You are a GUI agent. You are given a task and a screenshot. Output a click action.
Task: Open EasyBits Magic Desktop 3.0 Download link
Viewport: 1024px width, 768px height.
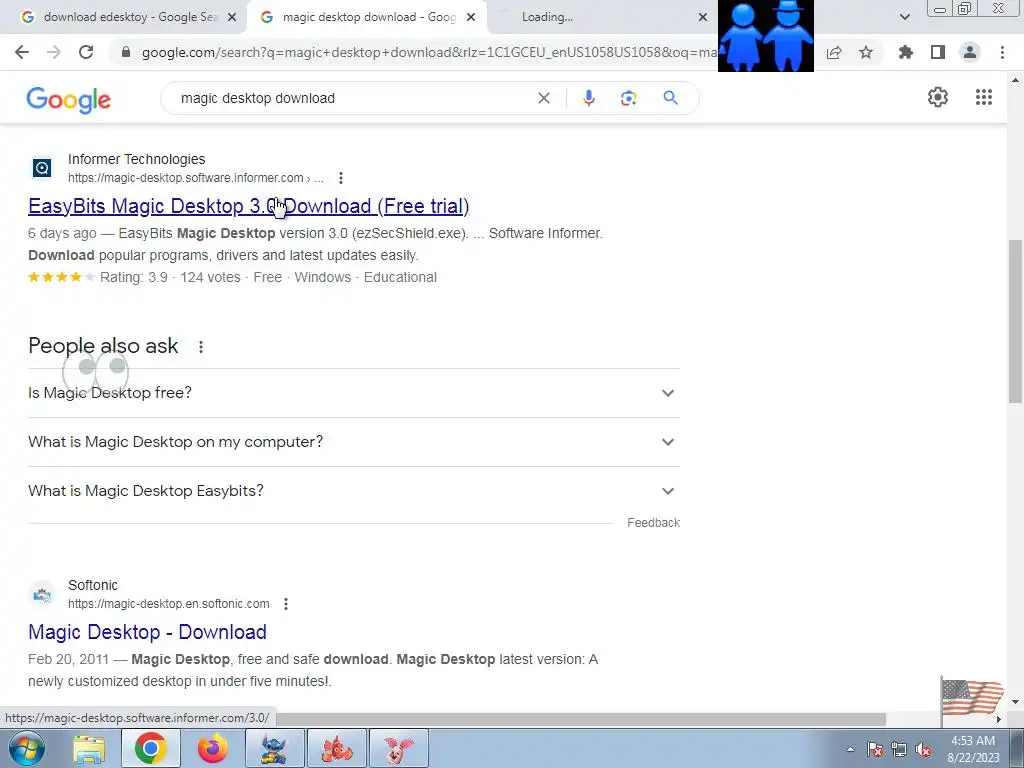249,206
